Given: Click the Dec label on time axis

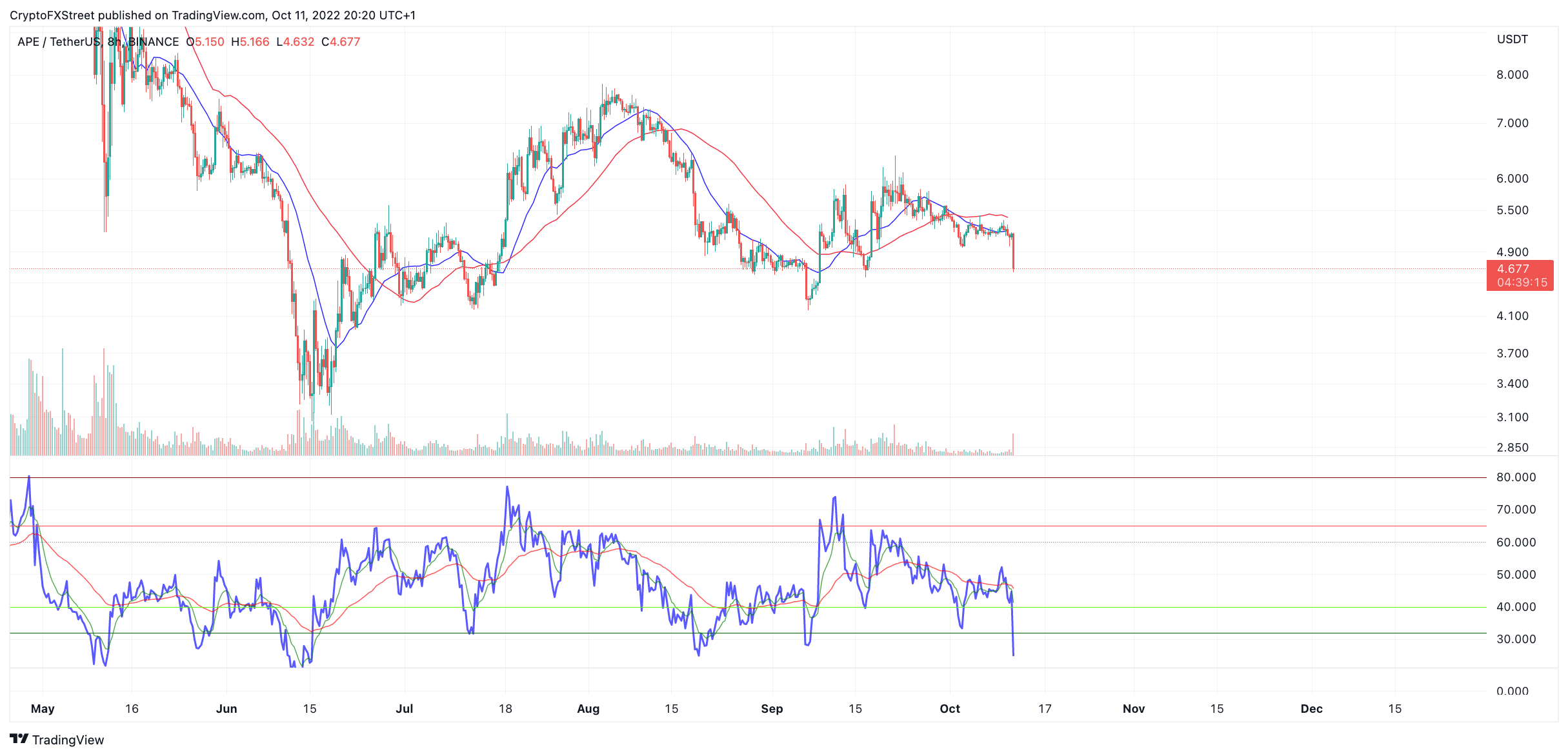Looking at the screenshot, I should tap(1311, 709).
